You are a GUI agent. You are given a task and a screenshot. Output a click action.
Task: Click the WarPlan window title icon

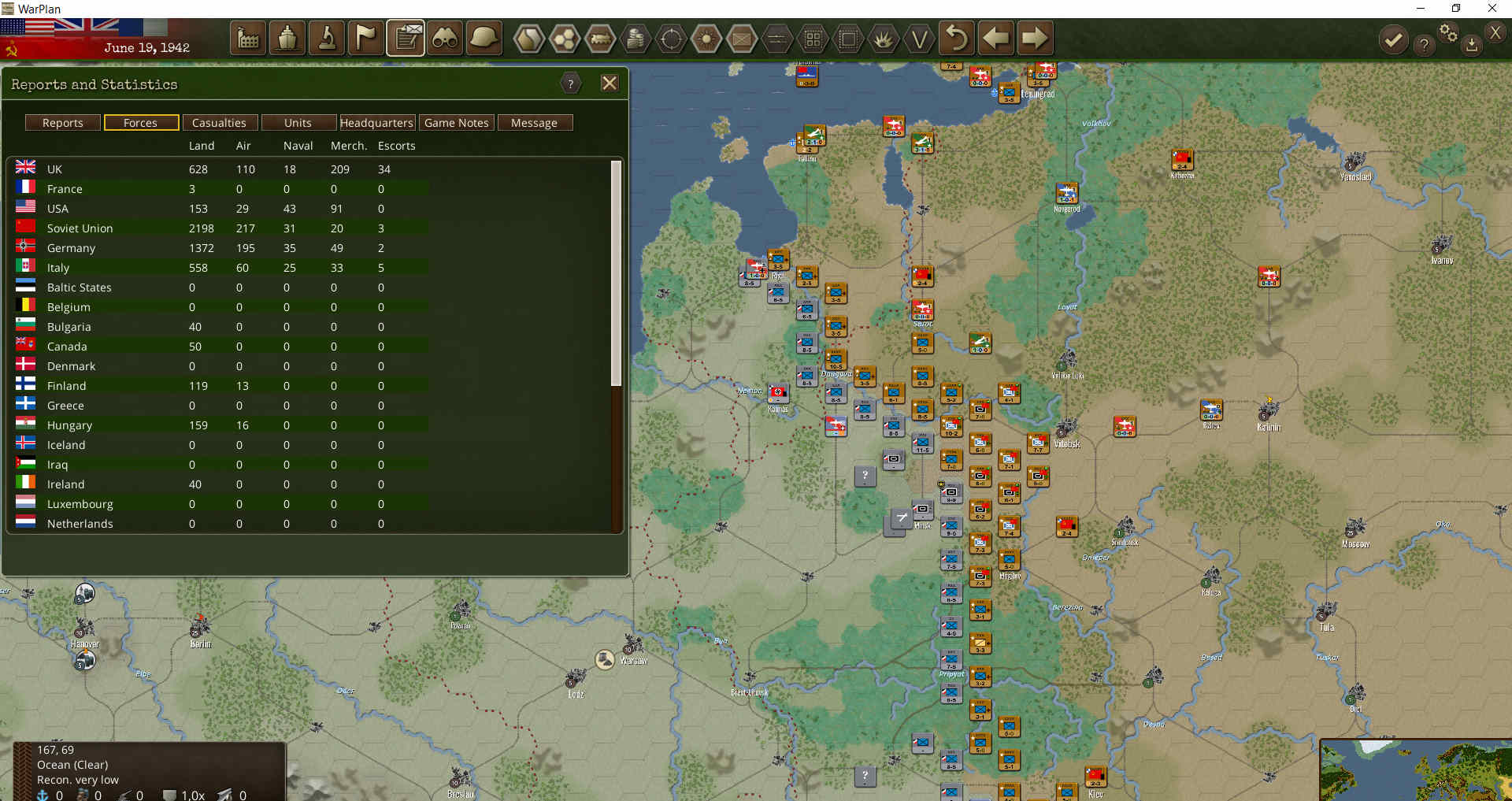[x=8, y=9]
